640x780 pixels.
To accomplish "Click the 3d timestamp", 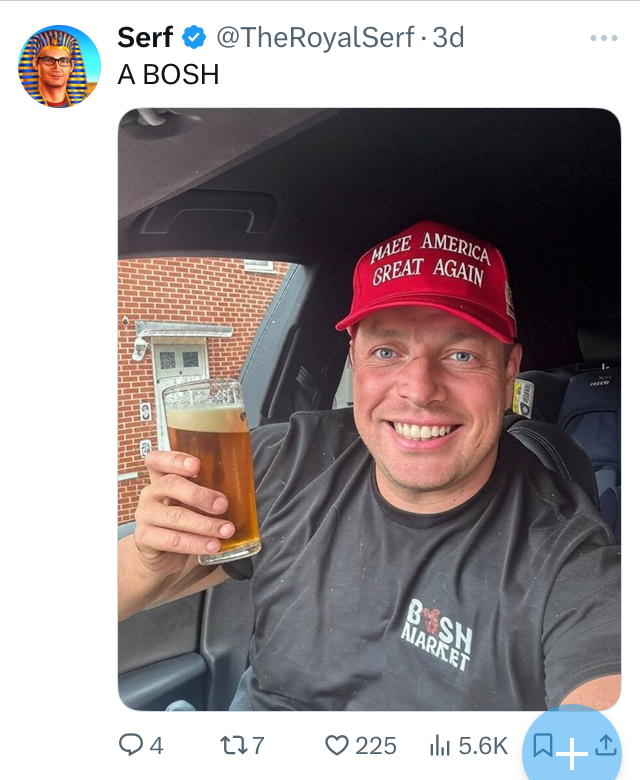I will (x=448, y=37).
